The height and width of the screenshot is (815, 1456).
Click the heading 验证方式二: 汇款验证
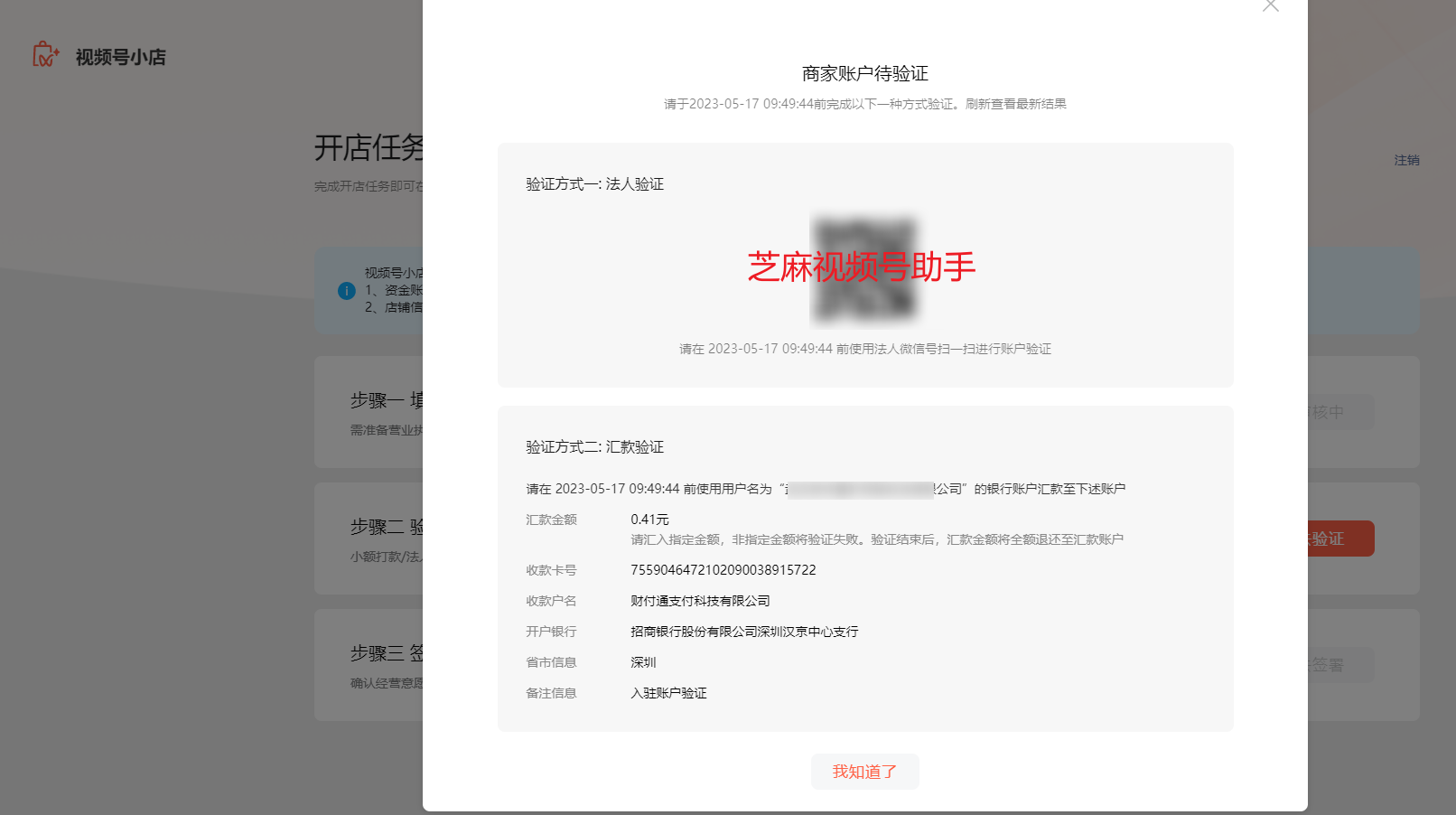coord(595,447)
